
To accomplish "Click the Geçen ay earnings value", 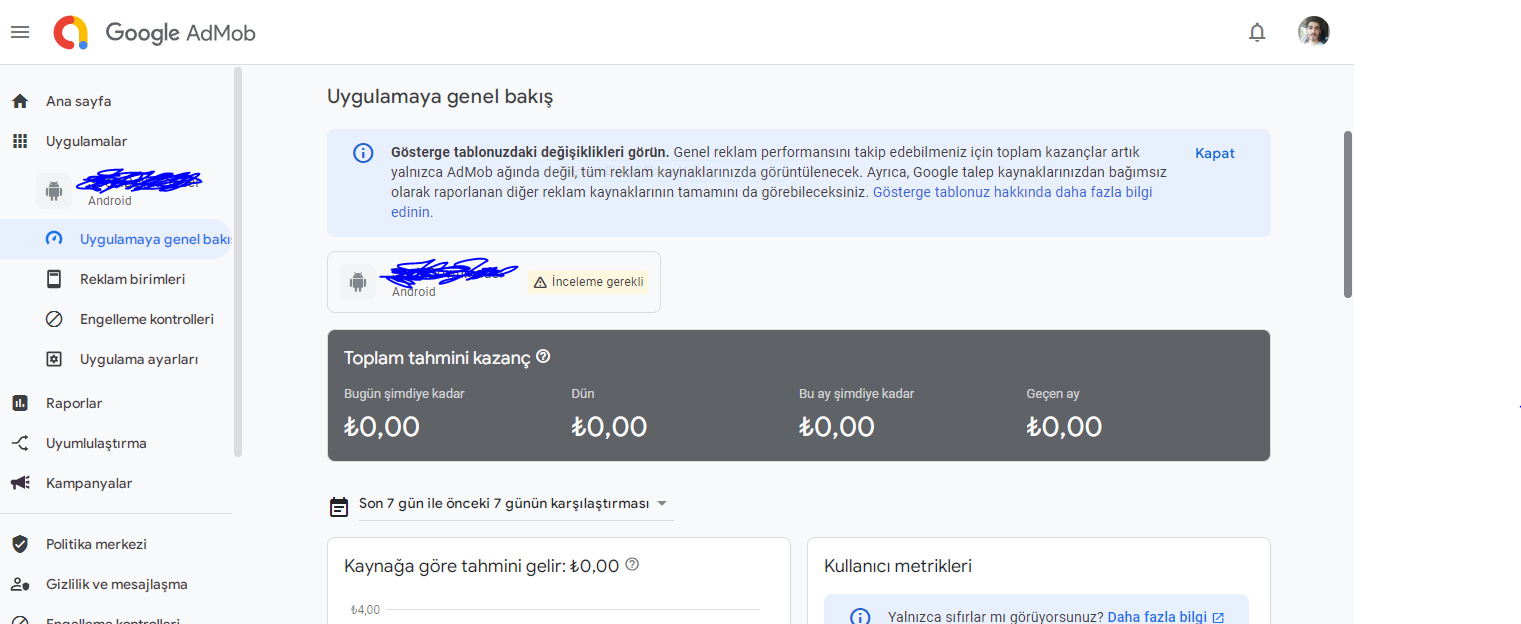I will click(x=1064, y=427).
